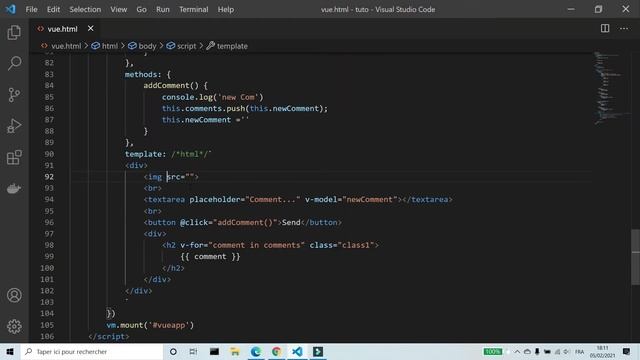Click the closing </script> tag
This screenshot has height=360, width=640.
pyautogui.click(x=109, y=336)
